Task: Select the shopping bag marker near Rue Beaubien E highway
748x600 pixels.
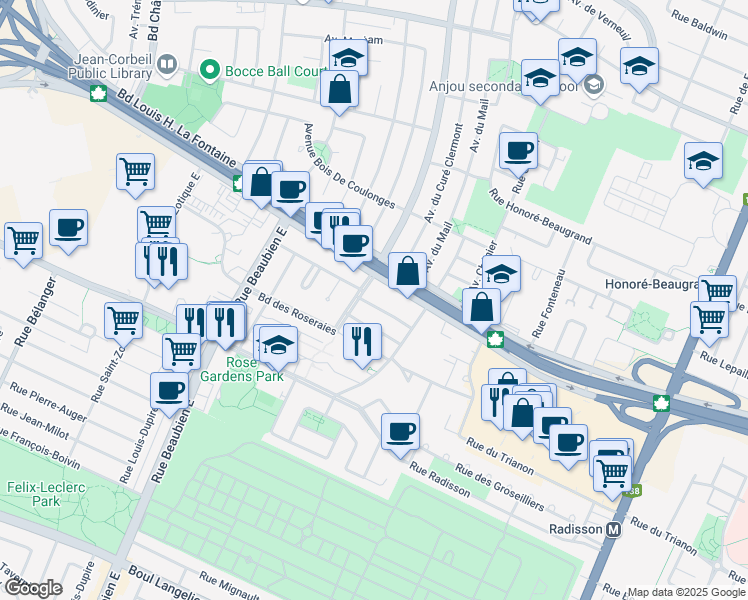Action: click(260, 182)
